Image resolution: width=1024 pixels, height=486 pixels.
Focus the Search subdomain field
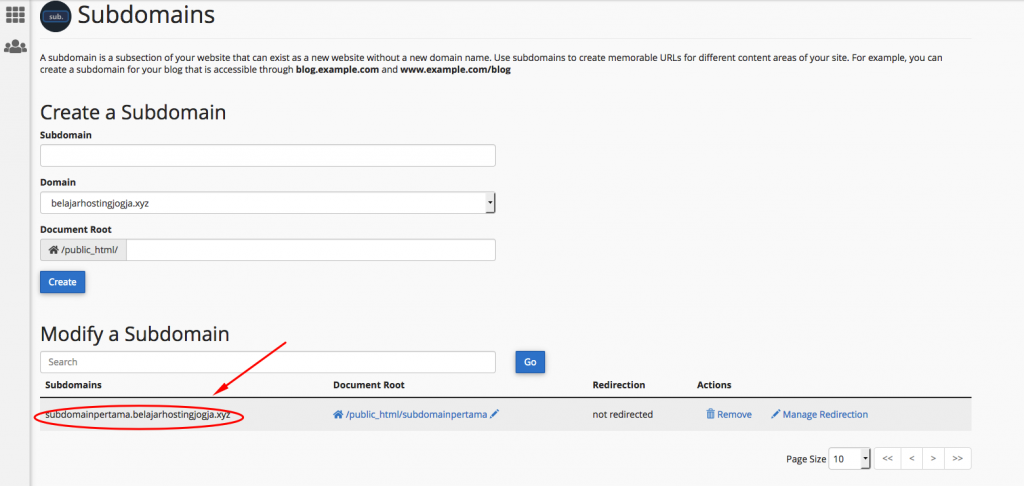pyautogui.click(x=268, y=362)
